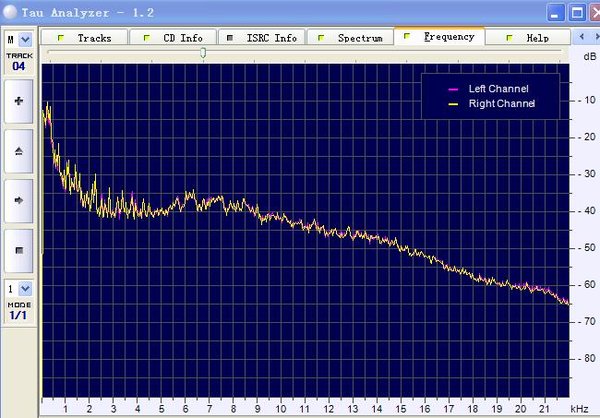The image size is (600, 418).
Task: Click the gray icon on ISRC Info tab
Action: click(x=230, y=38)
